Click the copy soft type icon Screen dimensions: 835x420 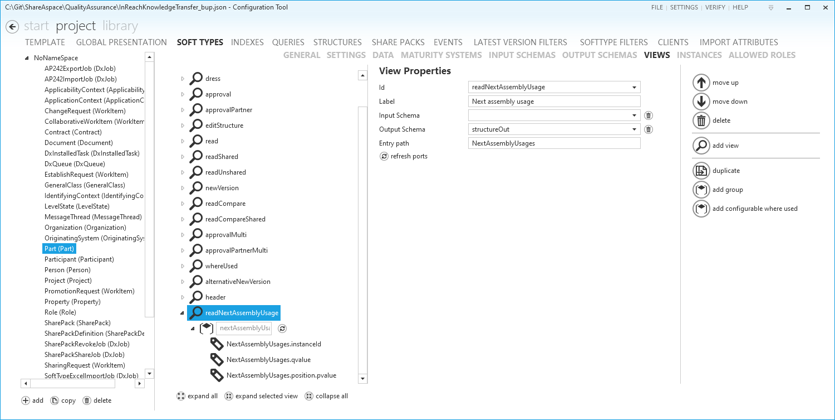[x=54, y=400]
